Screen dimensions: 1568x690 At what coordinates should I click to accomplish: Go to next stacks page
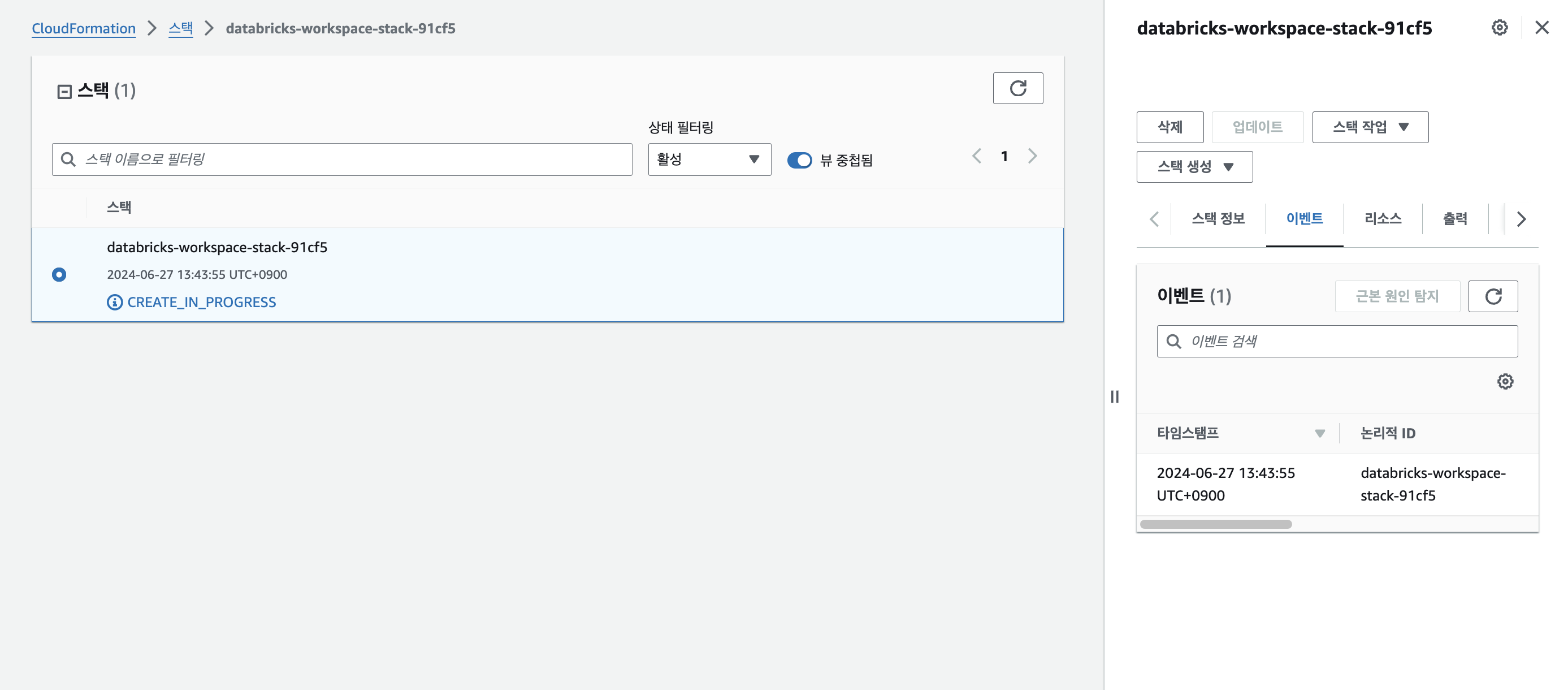(x=1032, y=157)
